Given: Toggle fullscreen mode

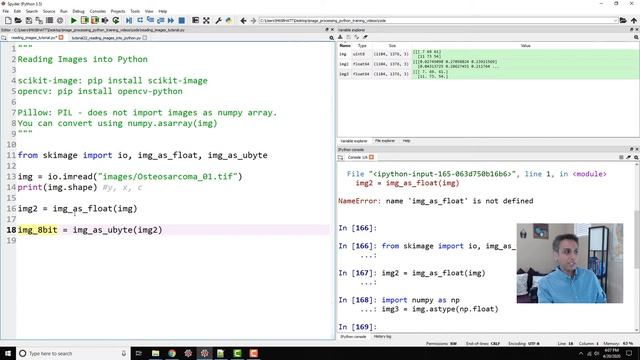Looking at the screenshot, I should coord(206,20).
